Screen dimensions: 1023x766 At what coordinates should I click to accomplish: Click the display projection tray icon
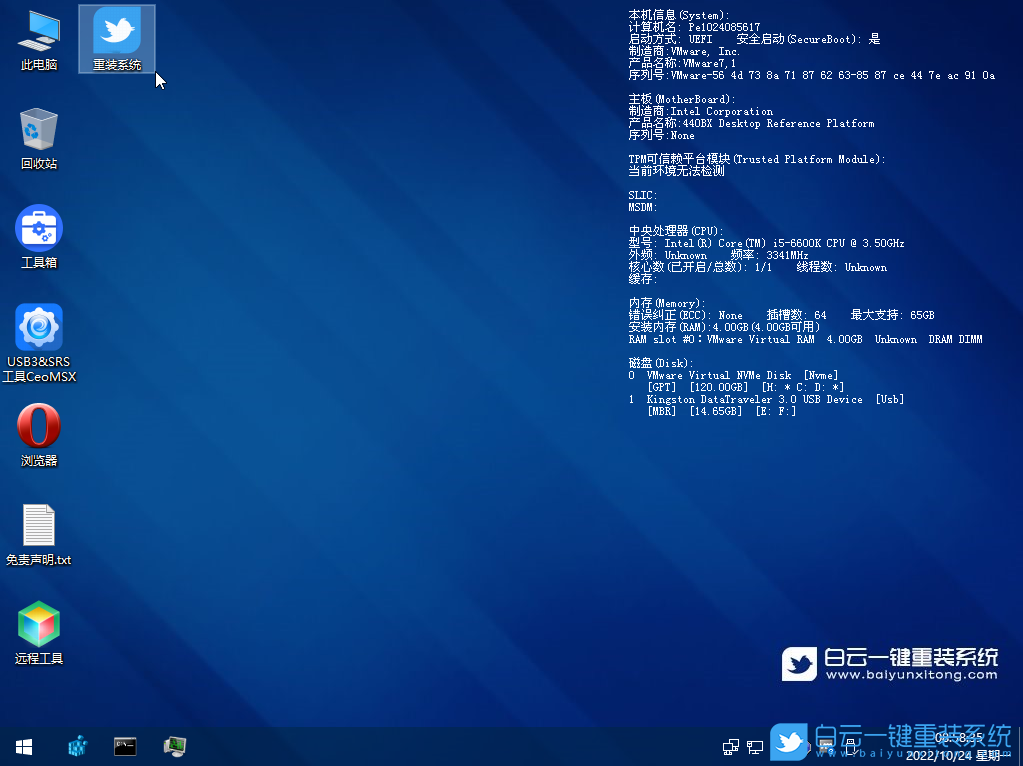(756, 746)
